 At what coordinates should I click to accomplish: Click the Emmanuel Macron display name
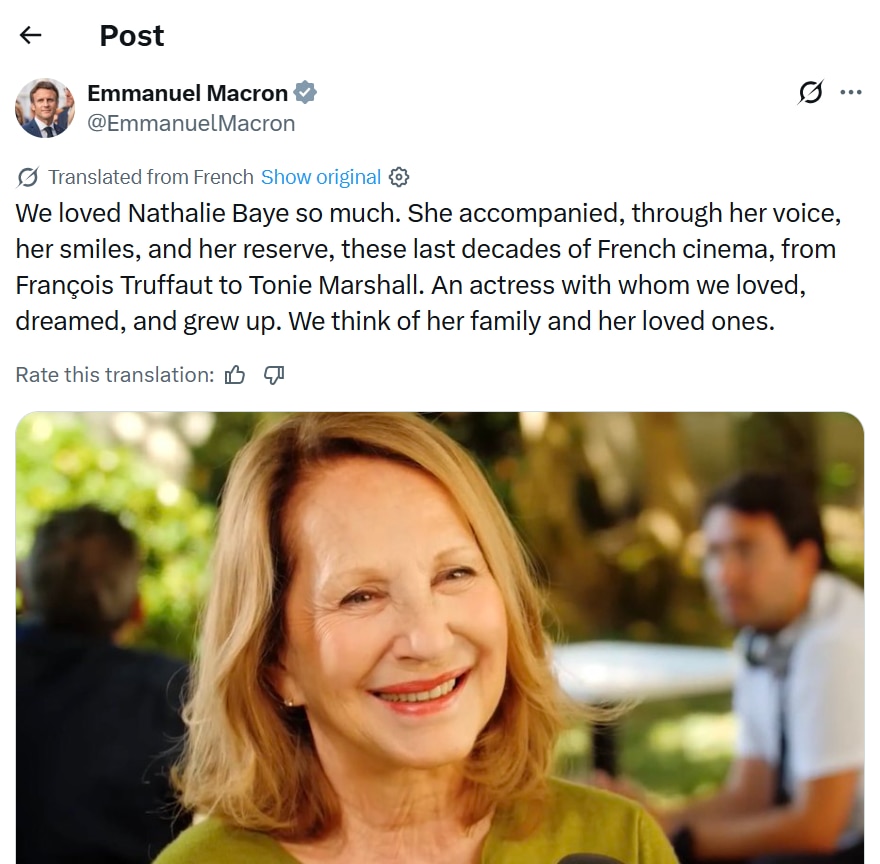click(x=188, y=93)
